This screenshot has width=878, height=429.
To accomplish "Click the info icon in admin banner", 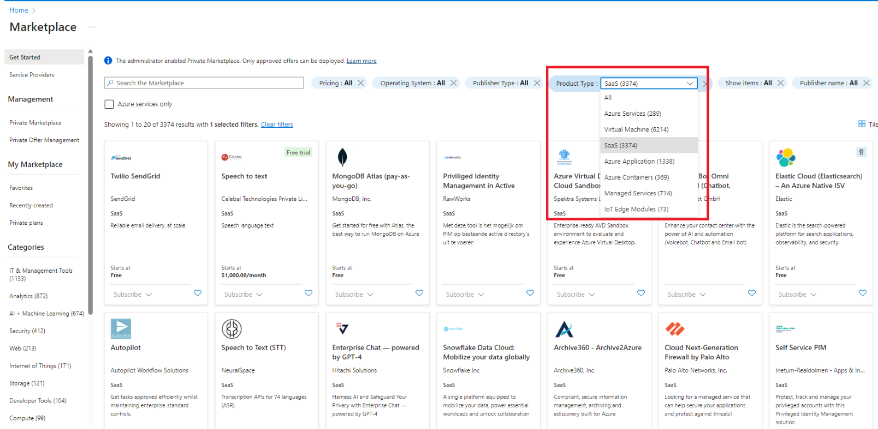I will pyautogui.click(x=109, y=61).
